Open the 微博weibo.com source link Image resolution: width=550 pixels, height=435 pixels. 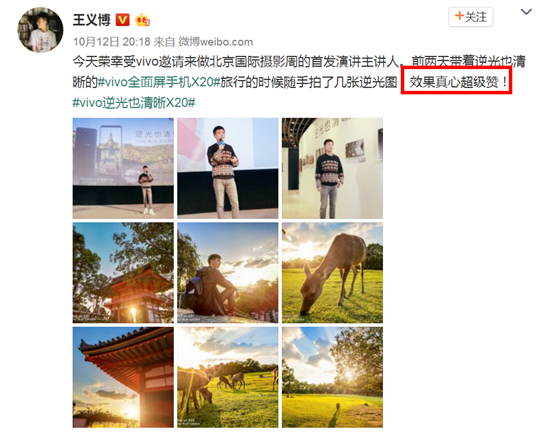(215, 42)
